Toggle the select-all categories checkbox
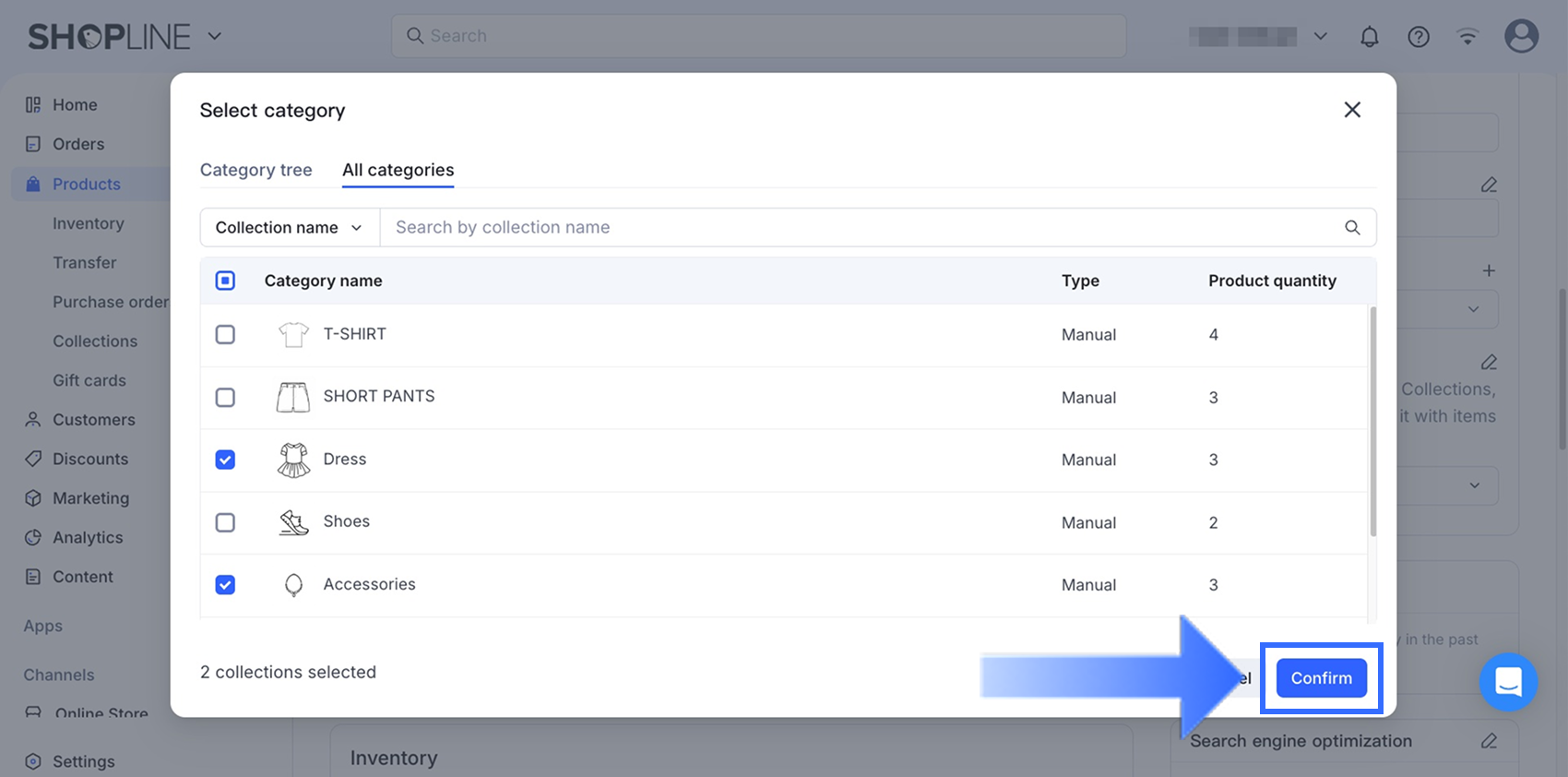The height and width of the screenshot is (777, 1568). [x=225, y=281]
